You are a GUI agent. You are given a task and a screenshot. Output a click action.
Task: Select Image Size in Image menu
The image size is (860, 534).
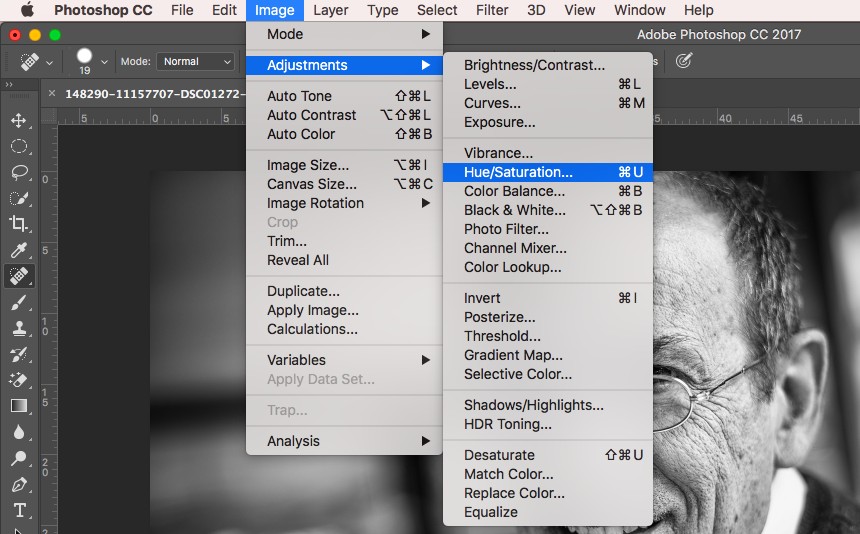click(344, 165)
